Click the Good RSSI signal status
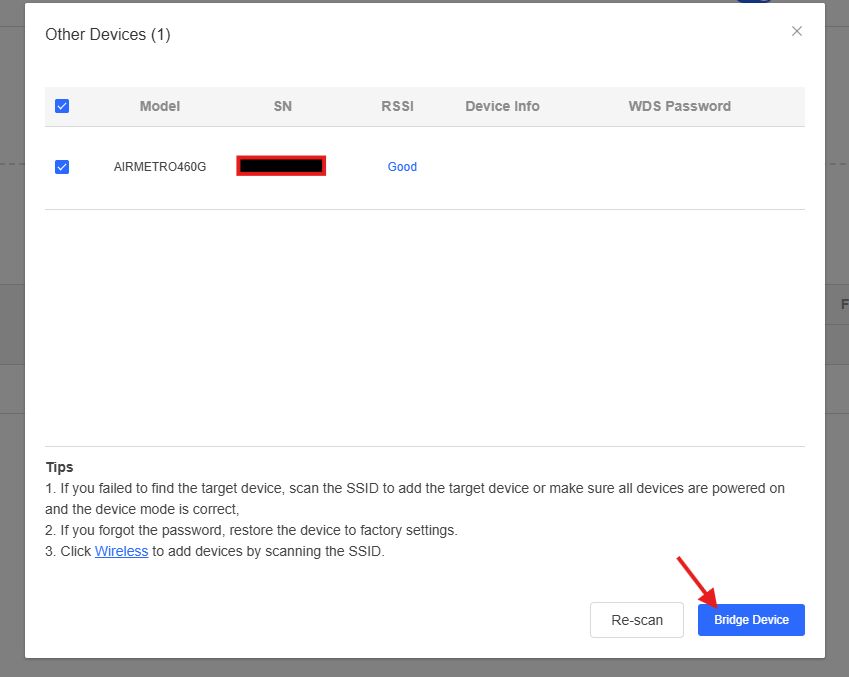 402,167
